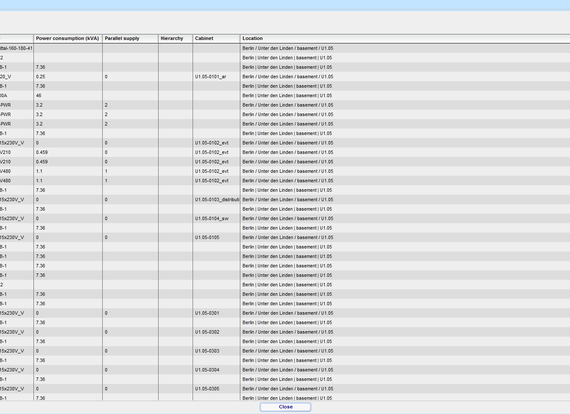Select cabinet cell U1.05-0302

pyautogui.click(x=216, y=332)
